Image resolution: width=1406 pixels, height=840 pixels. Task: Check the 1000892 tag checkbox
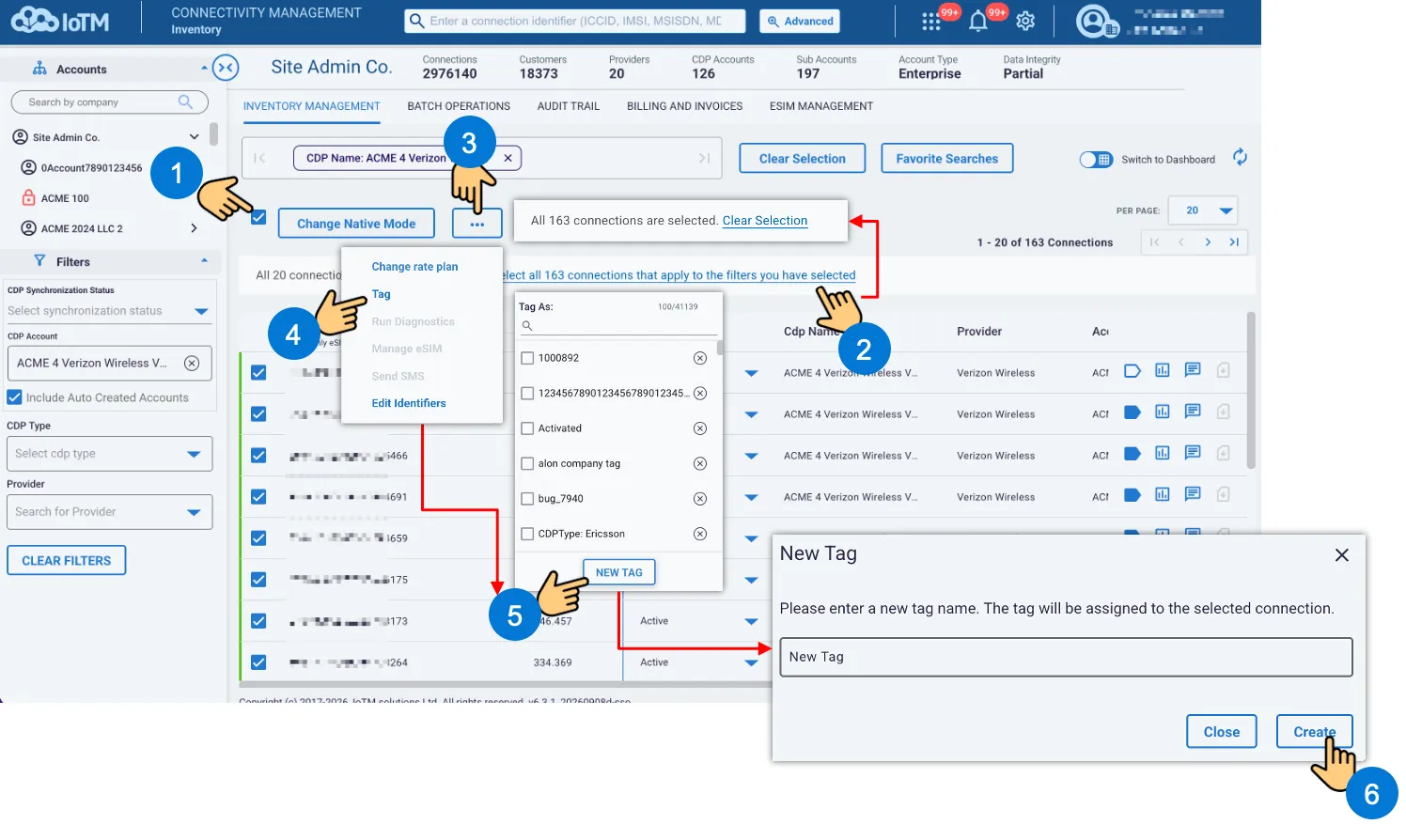click(x=528, y=358)
